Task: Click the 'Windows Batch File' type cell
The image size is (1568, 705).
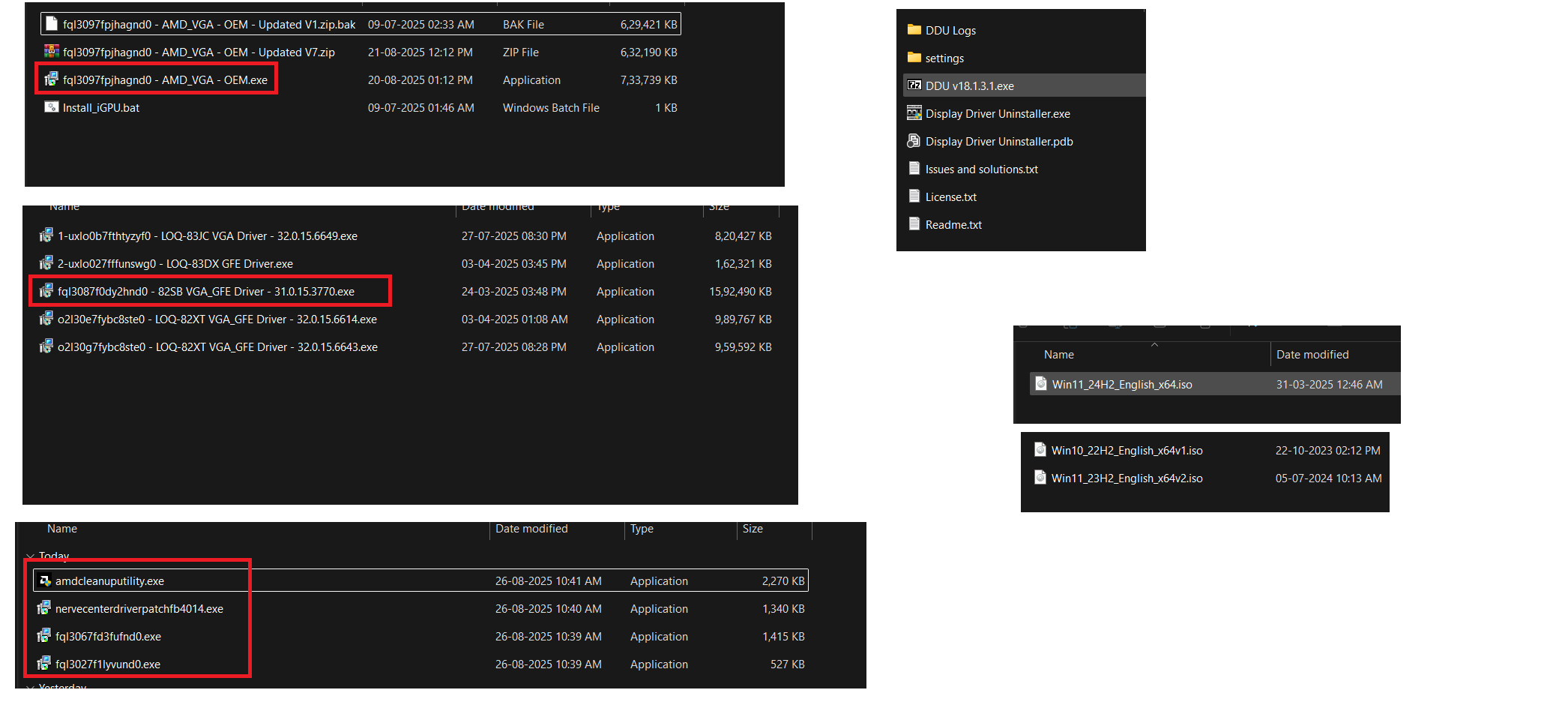Action: coord(551,108)
